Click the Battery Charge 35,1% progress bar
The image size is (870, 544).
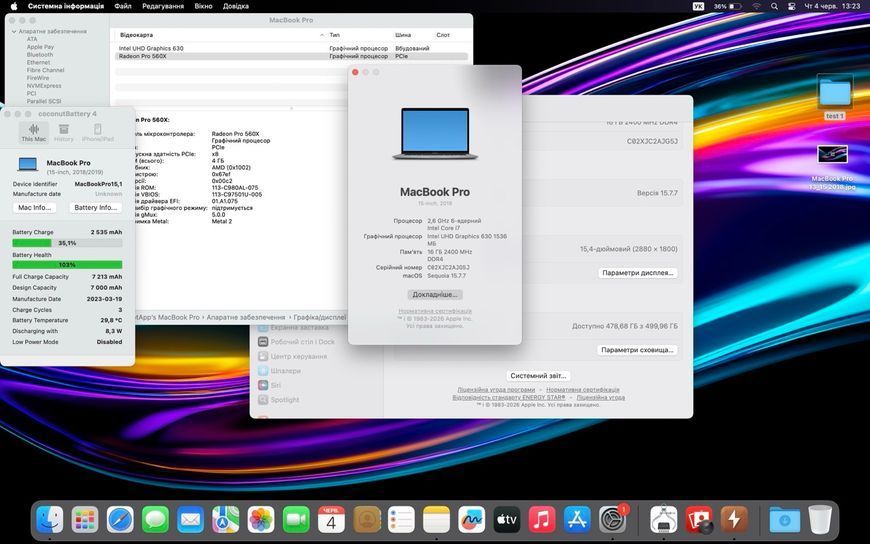[67, 243]
